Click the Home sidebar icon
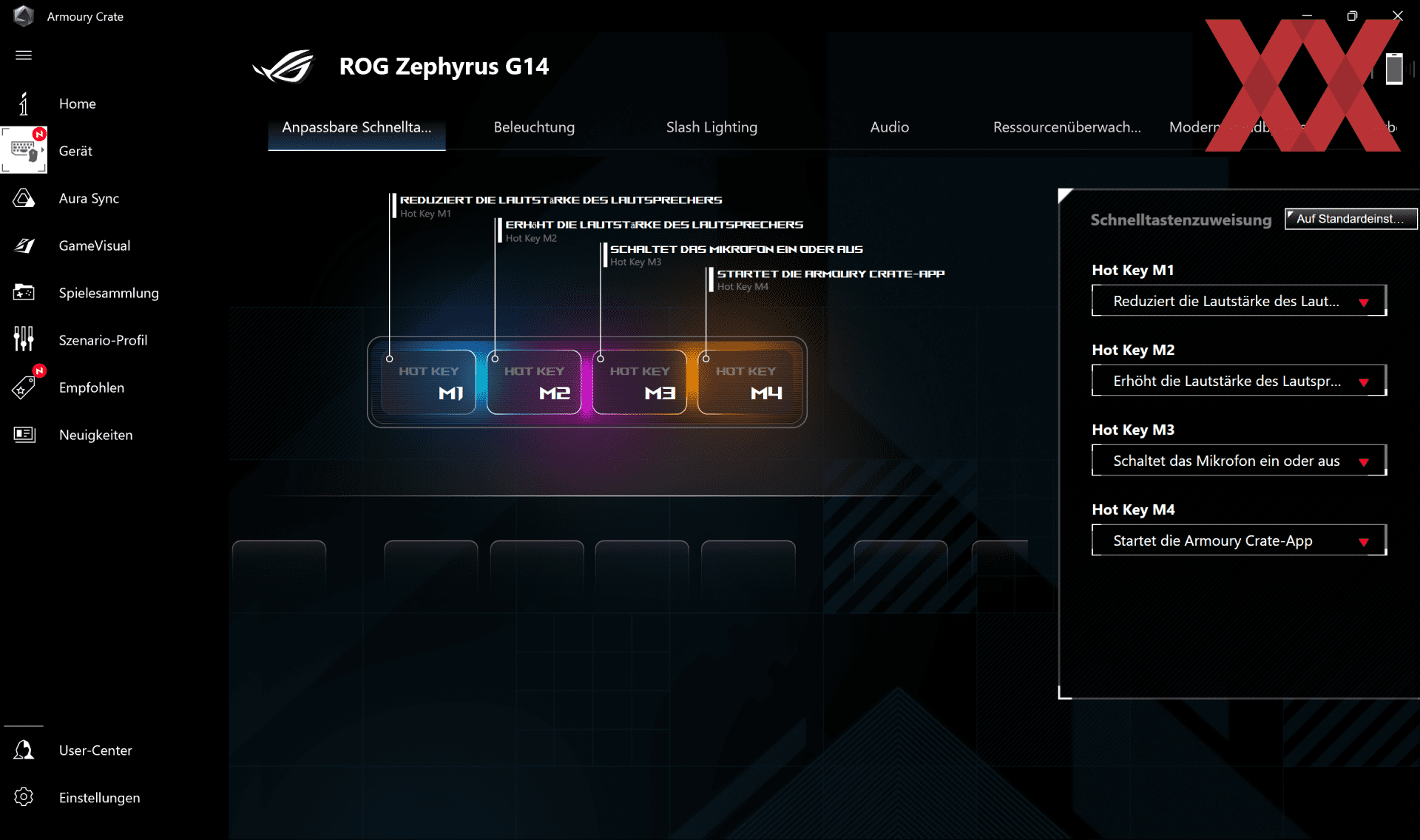Viewport: 1420px width, 840px height. [x=24, y=104]
